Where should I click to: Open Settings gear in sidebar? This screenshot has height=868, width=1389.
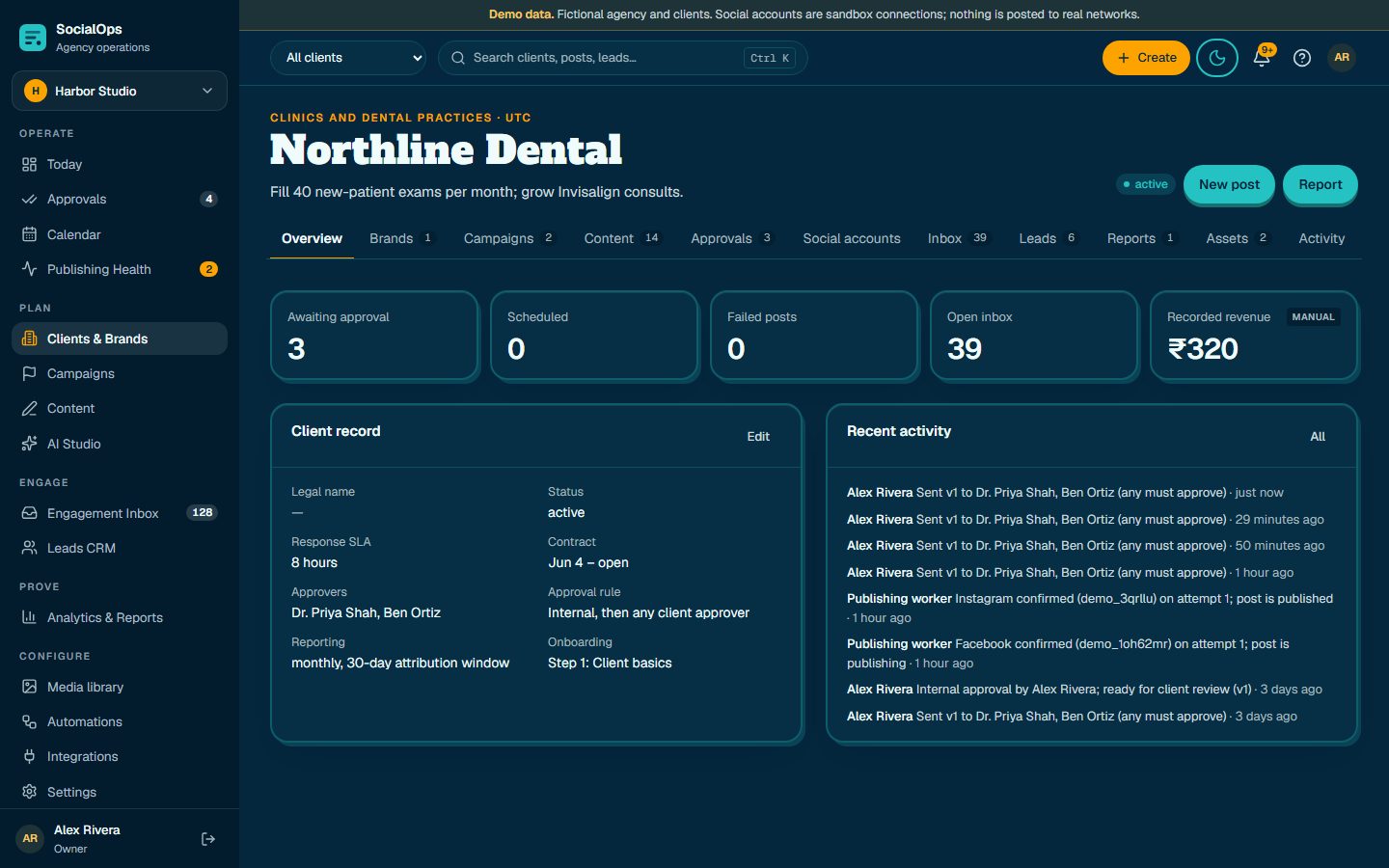(29, 792)
